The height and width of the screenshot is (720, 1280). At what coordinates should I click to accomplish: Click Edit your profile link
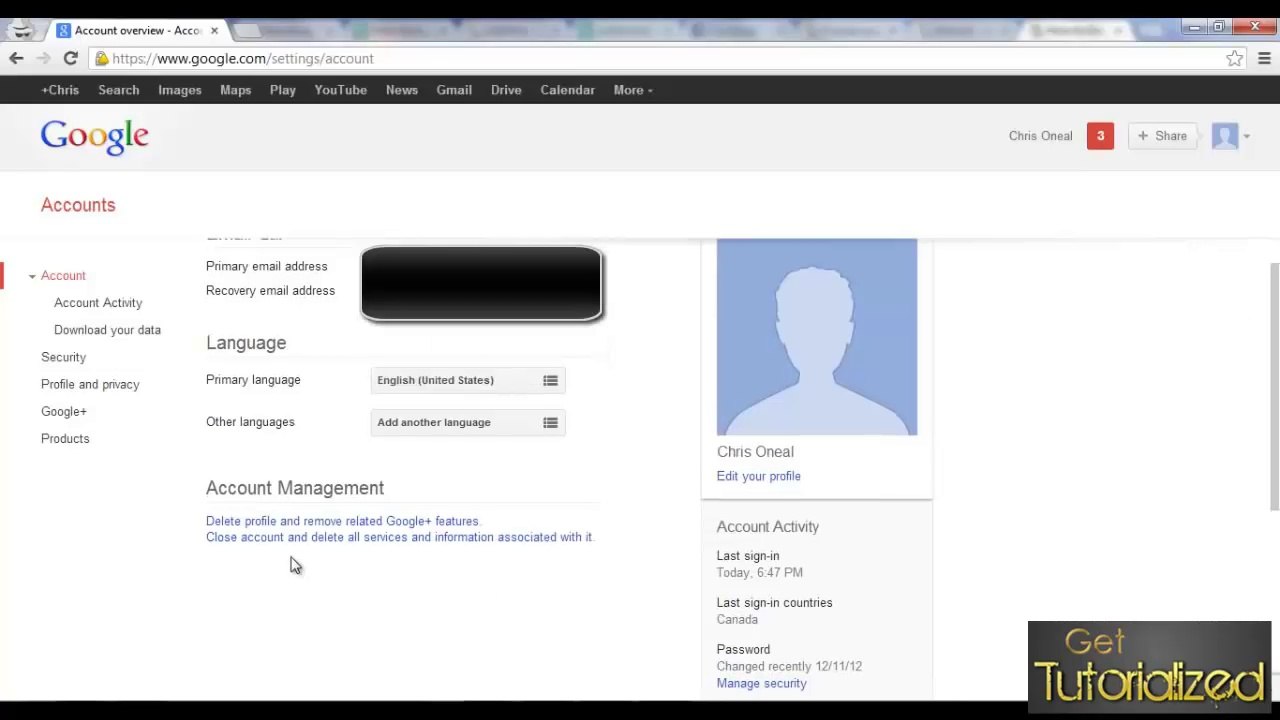pyautogui.click(x=759, y=476)
